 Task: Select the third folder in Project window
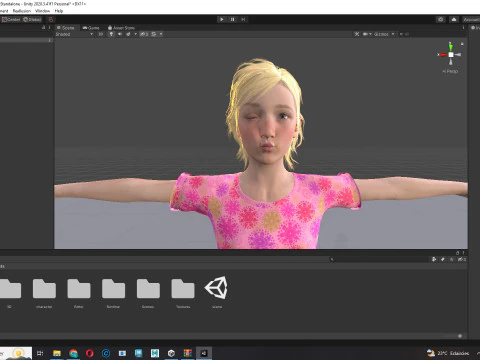pyautogui.click(x=79, y=289)
